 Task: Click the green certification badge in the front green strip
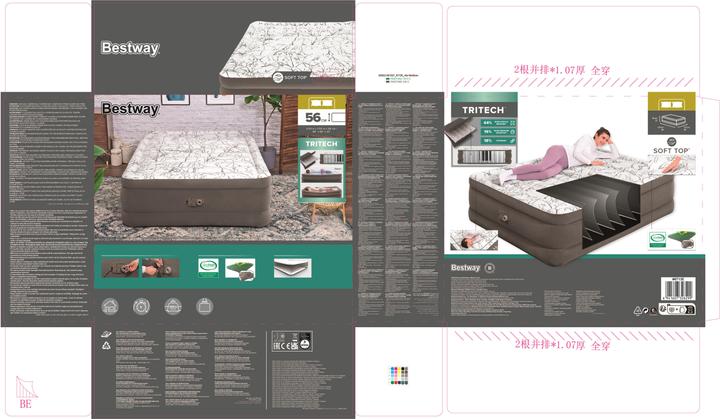coord(208,268)
